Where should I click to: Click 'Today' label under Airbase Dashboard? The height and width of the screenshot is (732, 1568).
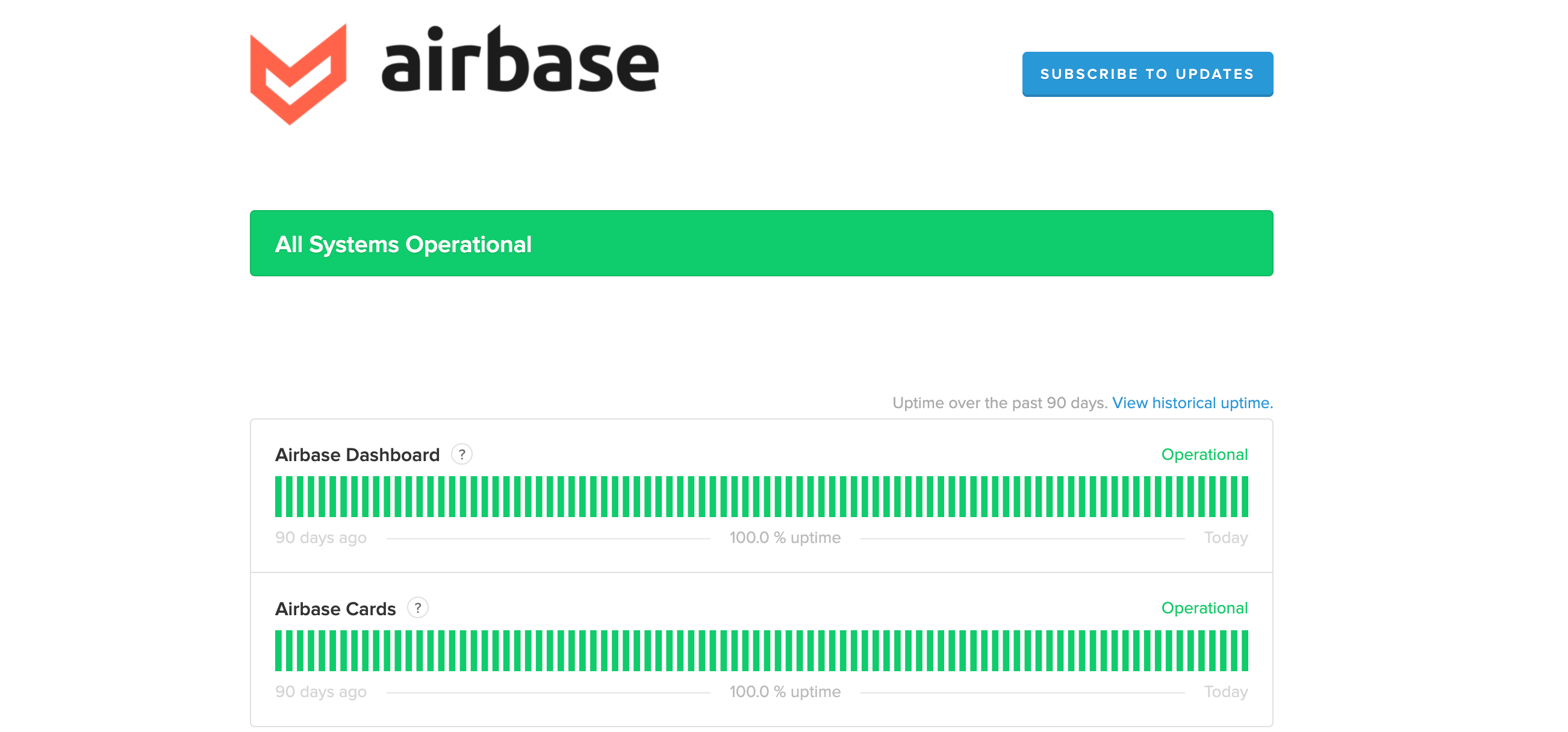(1226, 538)
